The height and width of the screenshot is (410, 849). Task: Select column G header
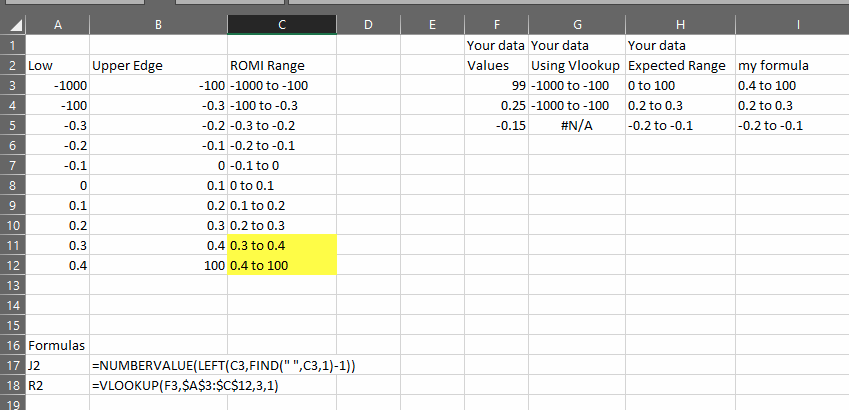click(x=577, y=25)
